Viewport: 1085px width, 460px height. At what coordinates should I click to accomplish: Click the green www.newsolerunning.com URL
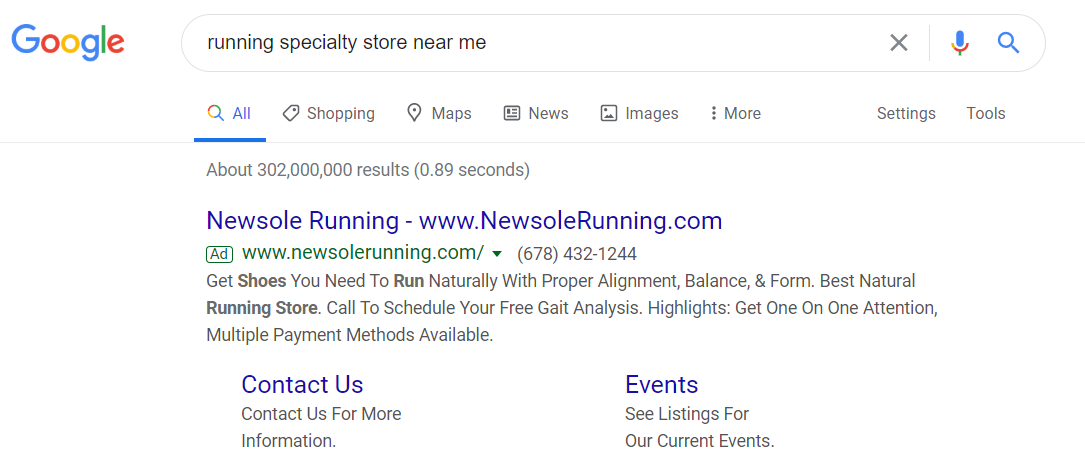pyautogui.click(x=363, y=253)
